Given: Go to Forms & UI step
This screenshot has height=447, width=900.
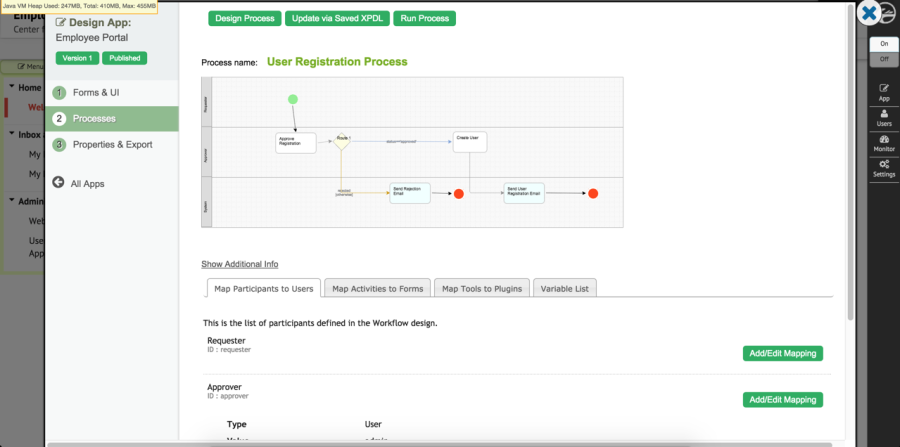Looking at the screenshot, I should coord(96,92).
